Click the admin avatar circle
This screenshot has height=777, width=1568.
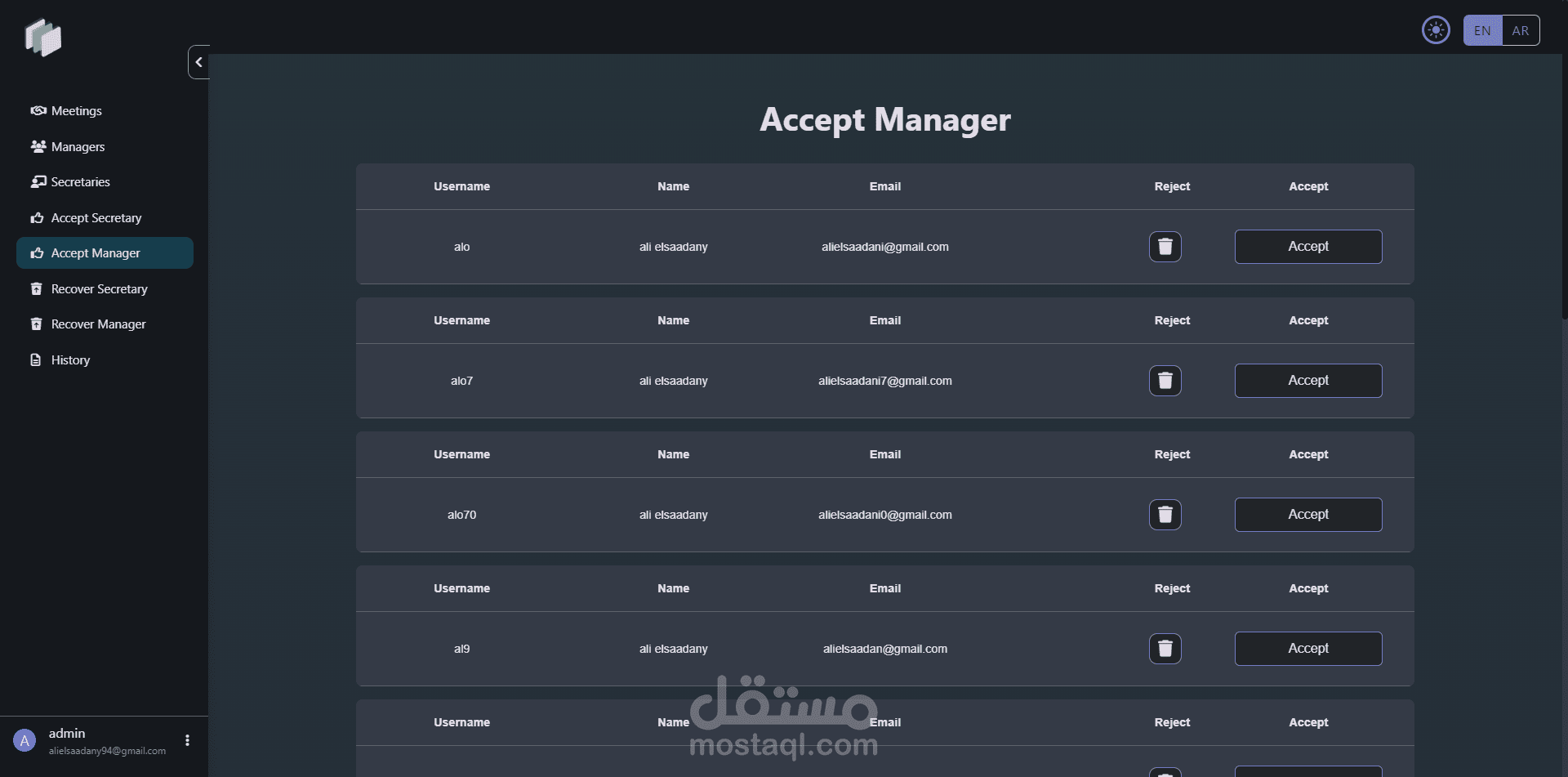pyautogui.click(x=24, y=740)
